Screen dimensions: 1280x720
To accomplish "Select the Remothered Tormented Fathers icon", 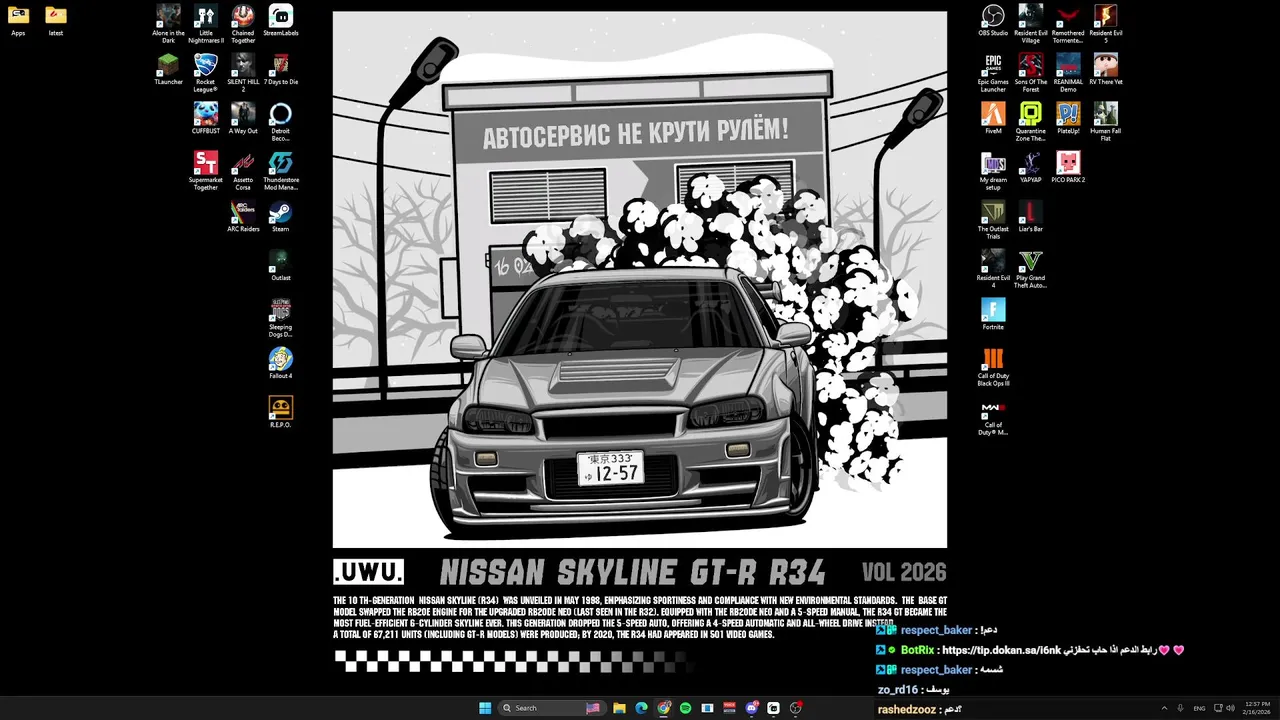I will [x=1068, y=24].
